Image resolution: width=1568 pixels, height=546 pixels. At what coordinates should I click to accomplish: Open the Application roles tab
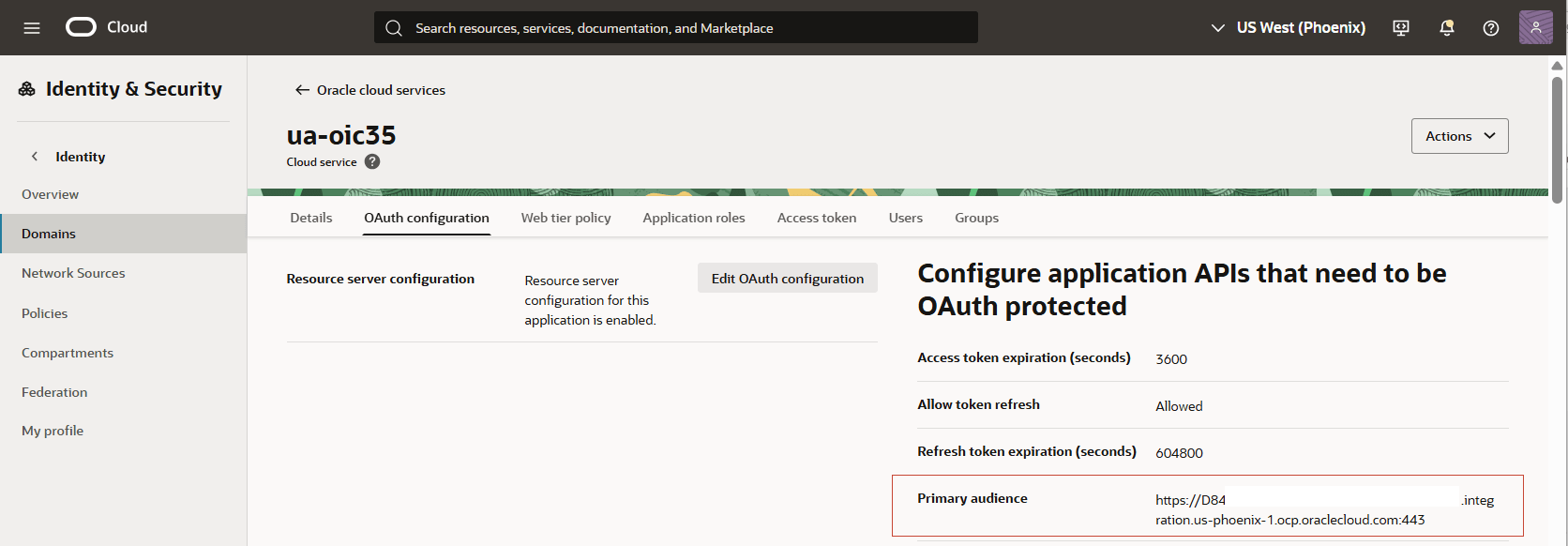tap(694, 218)
